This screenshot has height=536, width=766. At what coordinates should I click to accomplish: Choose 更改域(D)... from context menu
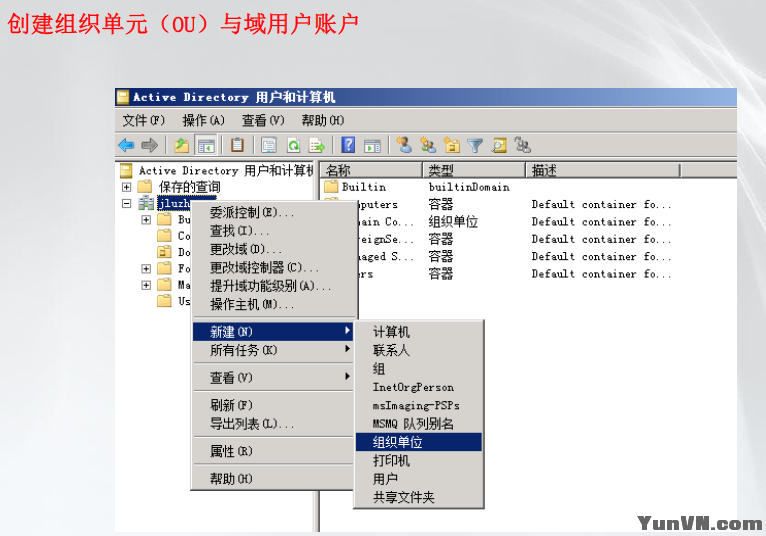pyautogui.click(x=274, y=249)
